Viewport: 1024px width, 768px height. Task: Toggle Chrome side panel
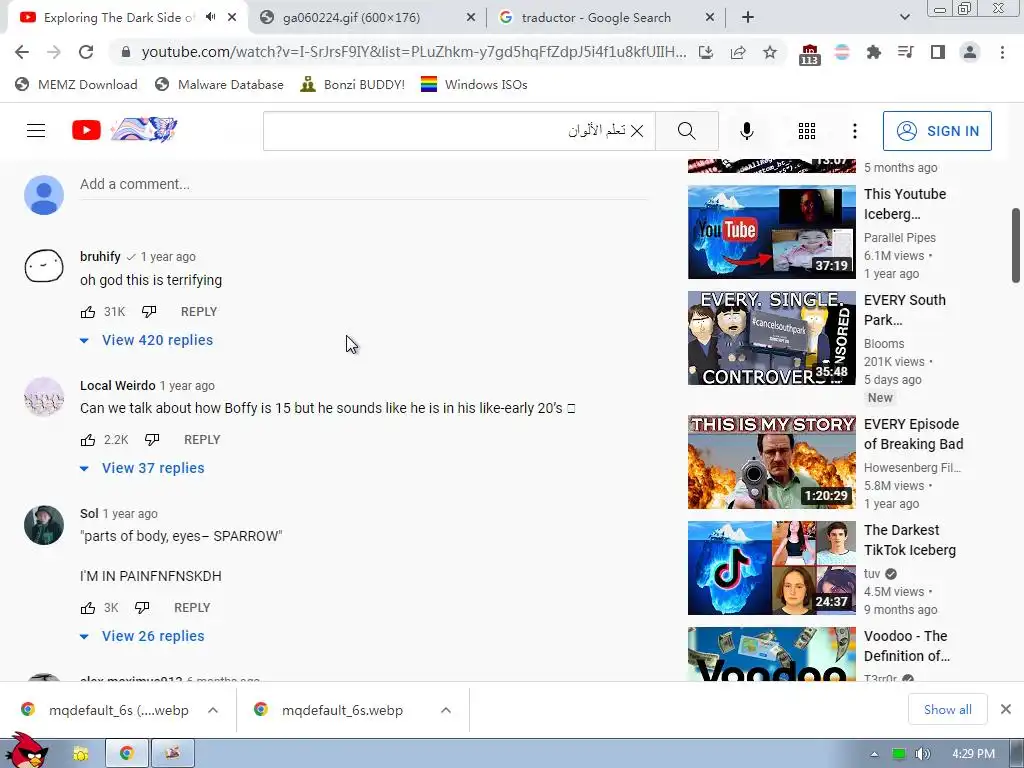(x=938, y=52)
